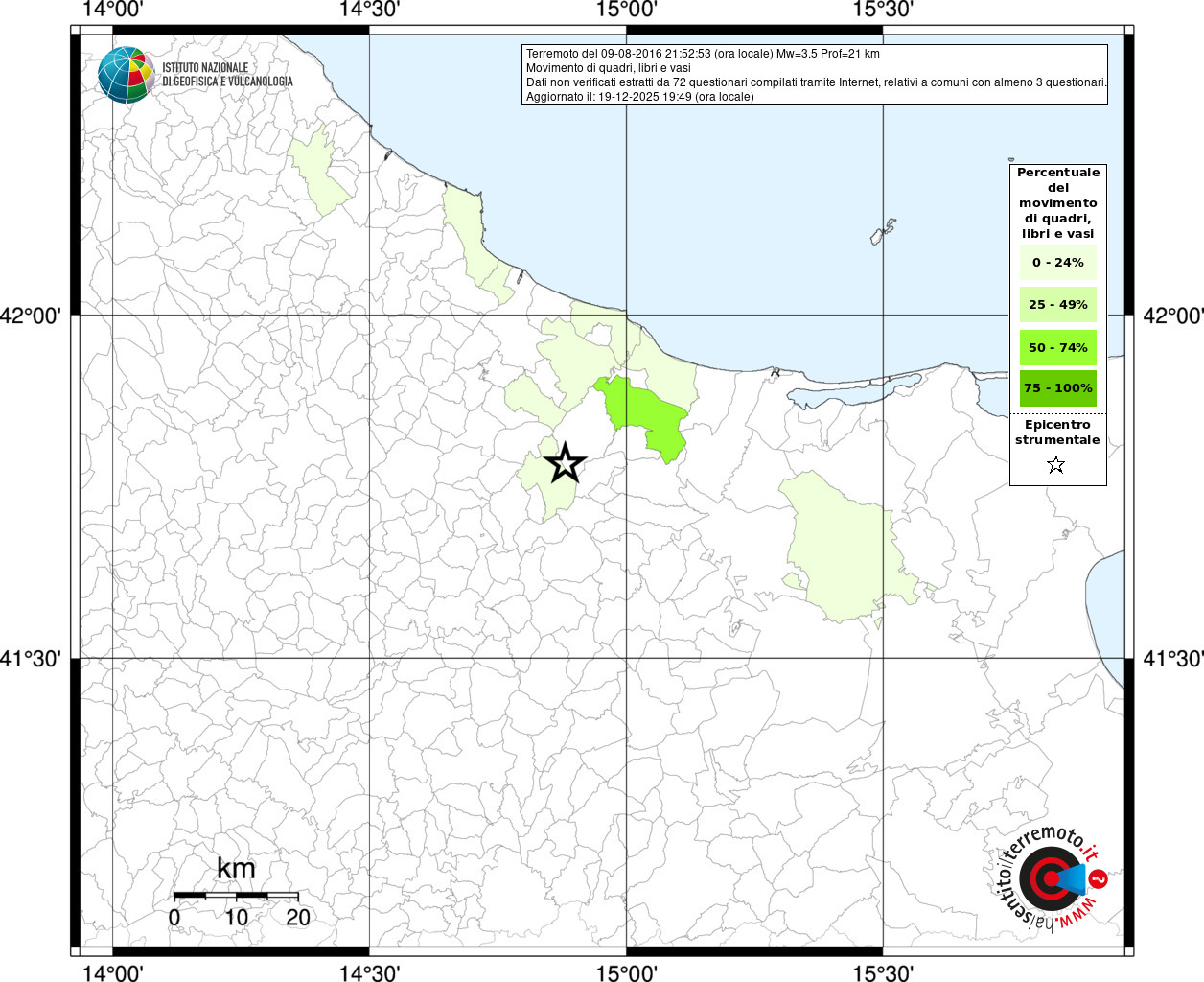Click the 'Dati non verificati' info line
This screenshot has width=1204, height=982.
816,82
